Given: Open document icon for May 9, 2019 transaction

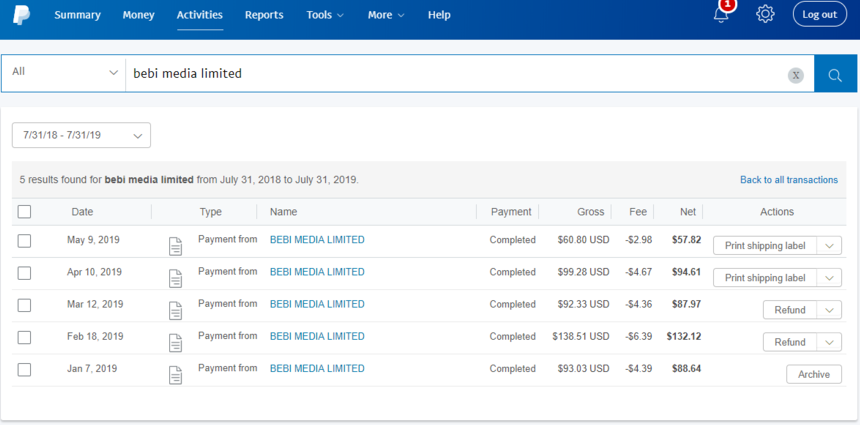Looking at the screenshot, I should (176, 245).
